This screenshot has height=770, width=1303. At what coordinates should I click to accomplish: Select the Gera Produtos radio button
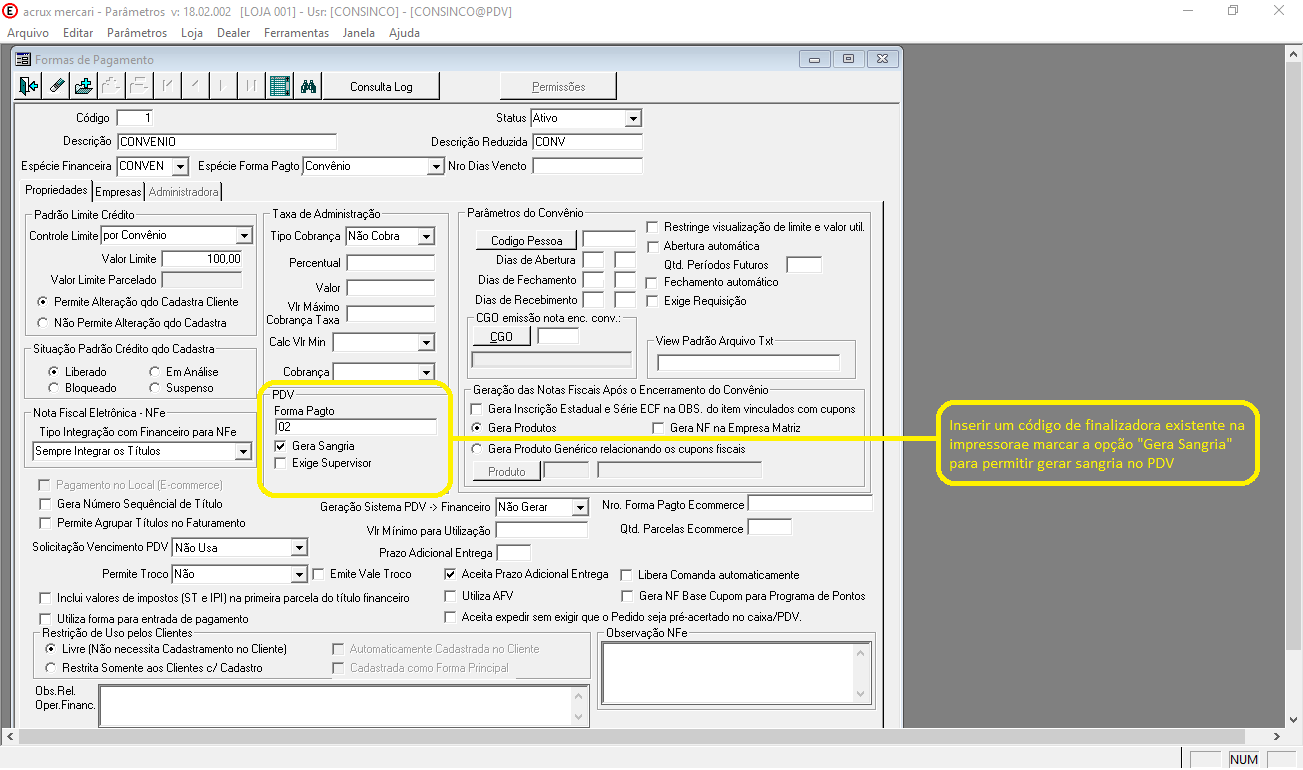[x=477, y=428]
